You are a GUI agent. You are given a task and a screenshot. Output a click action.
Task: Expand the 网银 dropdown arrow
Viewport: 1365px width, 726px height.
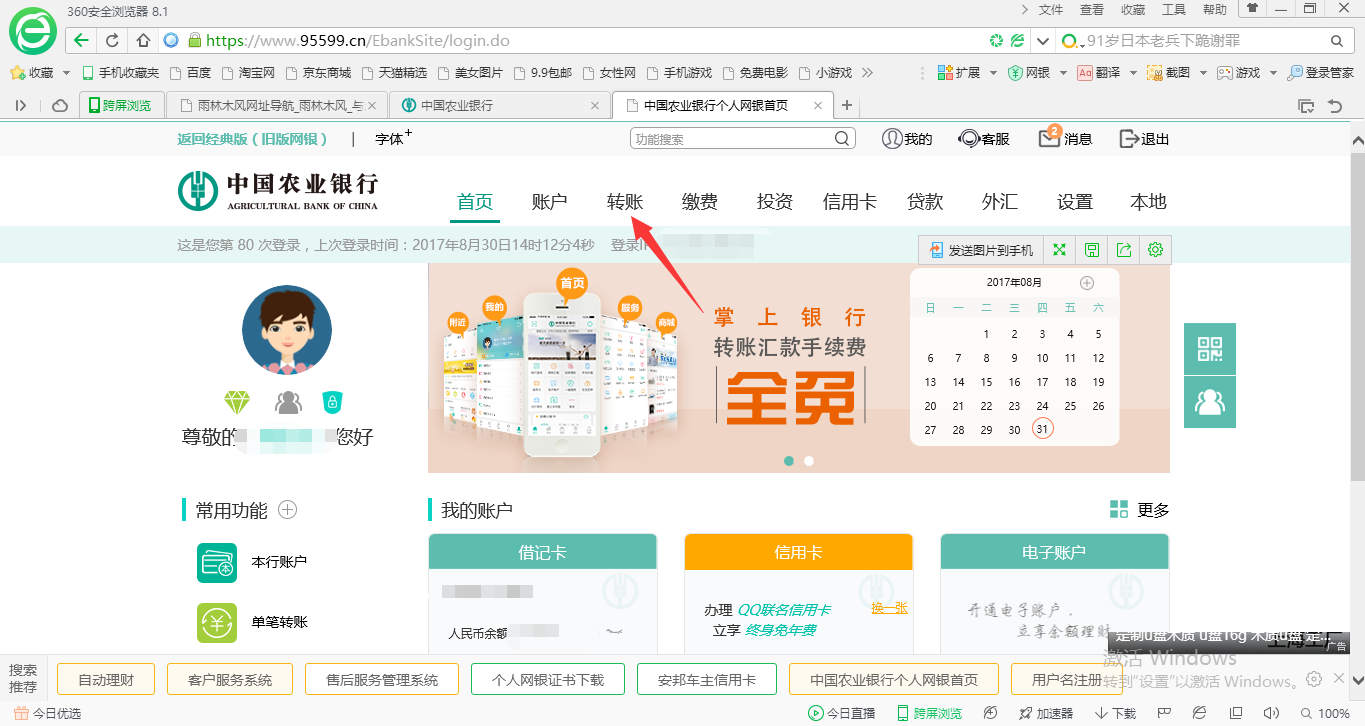(x=1063, y=73)
